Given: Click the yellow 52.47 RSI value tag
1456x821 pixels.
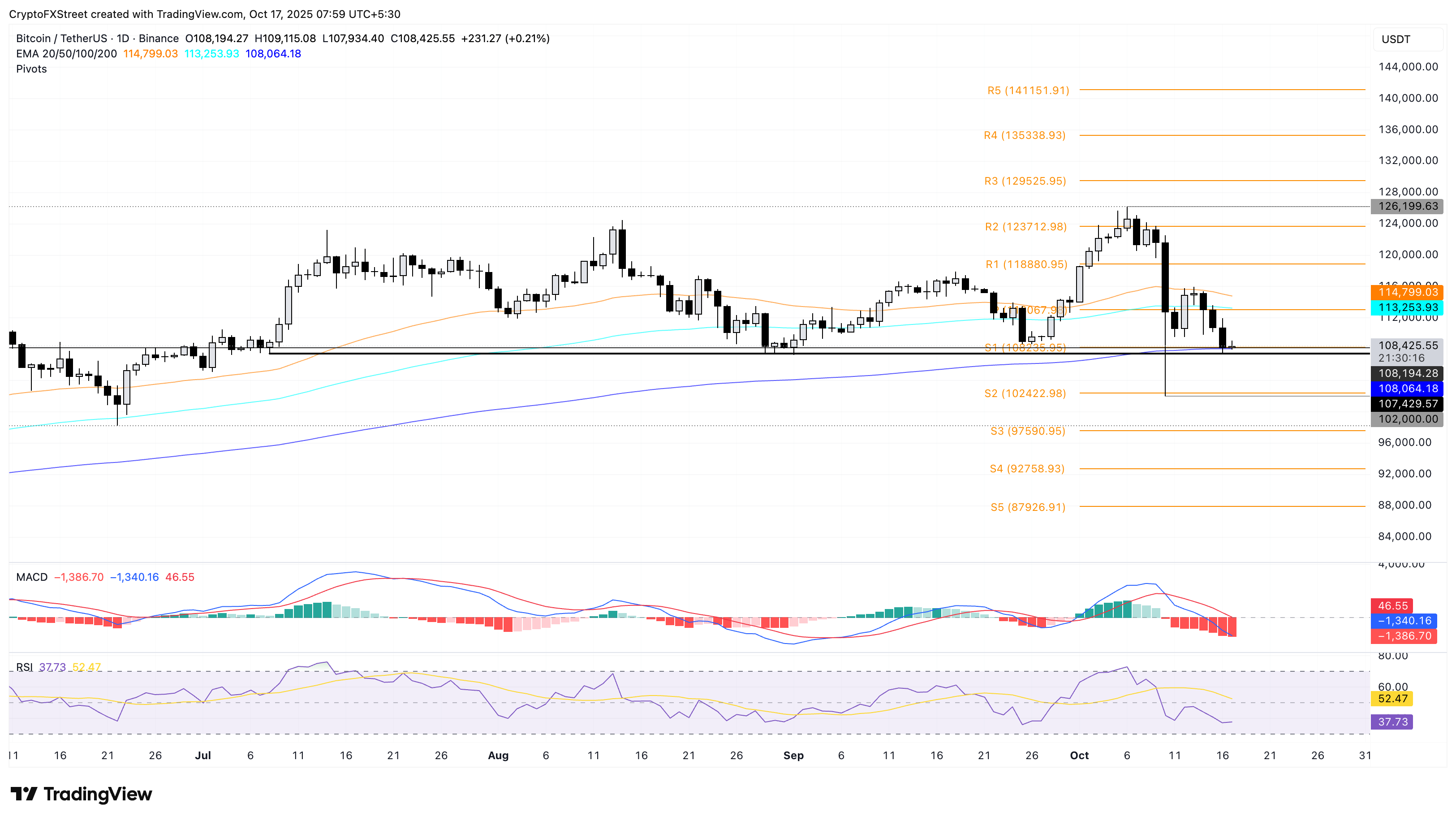Looking at the screenshot, I should click(x=1392, y=699).
